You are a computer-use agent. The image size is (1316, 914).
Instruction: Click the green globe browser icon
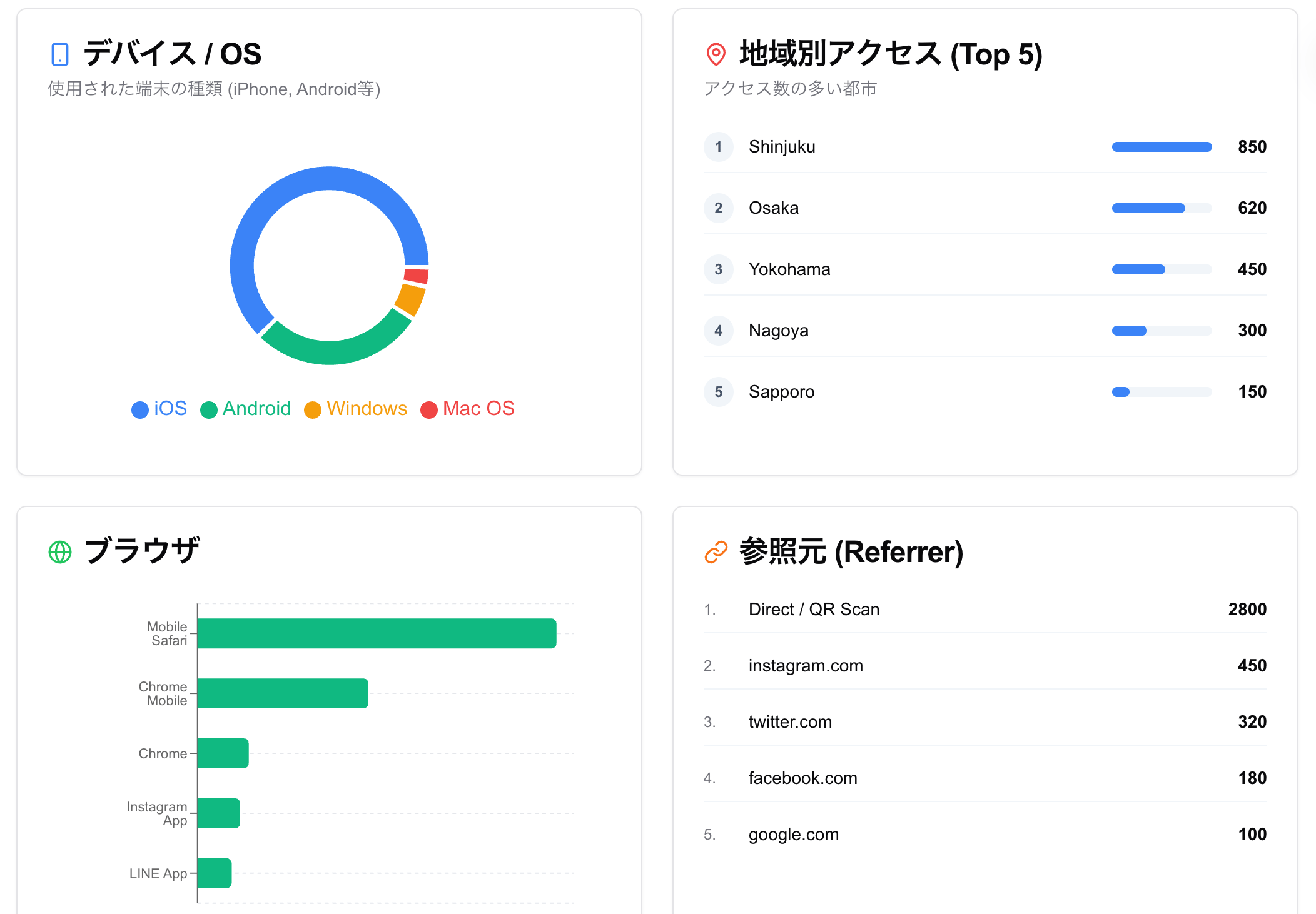pos(60,552)
